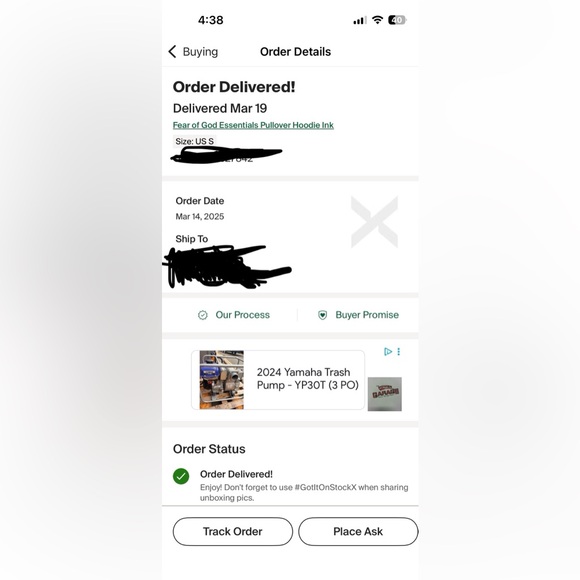Image resolution: width=580 pixels, height=580 pixels.
Task: Open Fear of God Essentials hoodie link
Action: coord(253,125)
